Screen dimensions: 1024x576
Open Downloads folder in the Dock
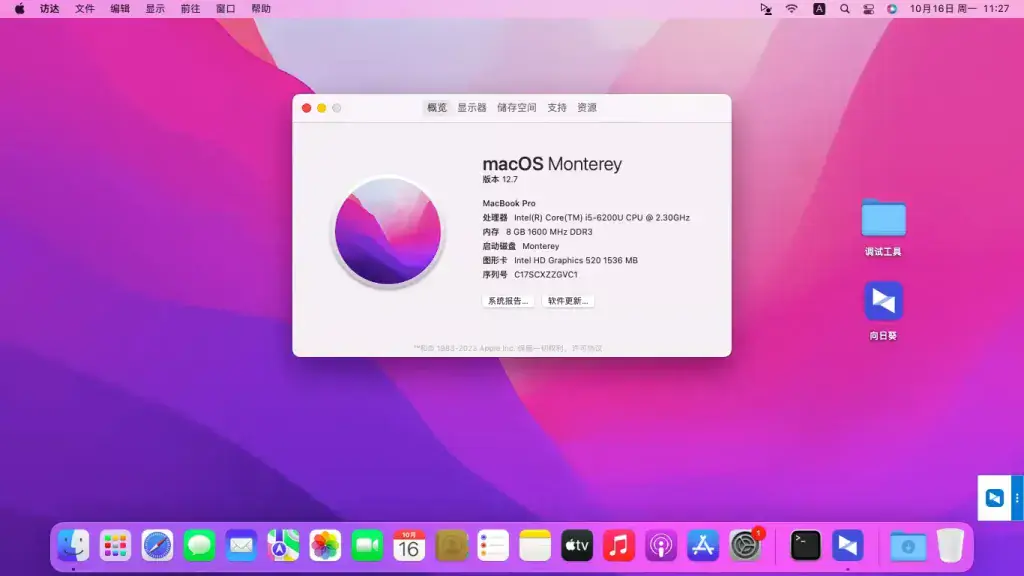pos(908,545)
